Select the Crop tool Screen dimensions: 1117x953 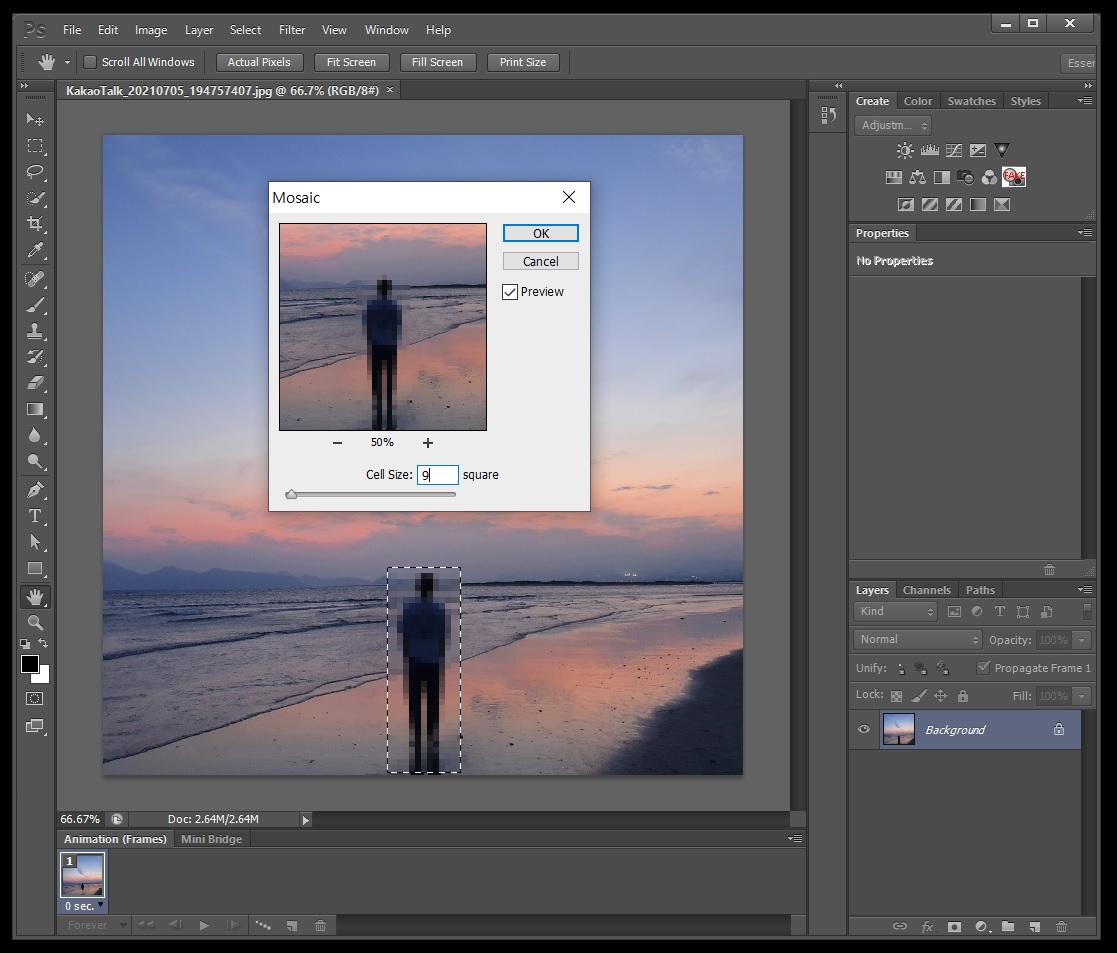click(x=35, y=223)
